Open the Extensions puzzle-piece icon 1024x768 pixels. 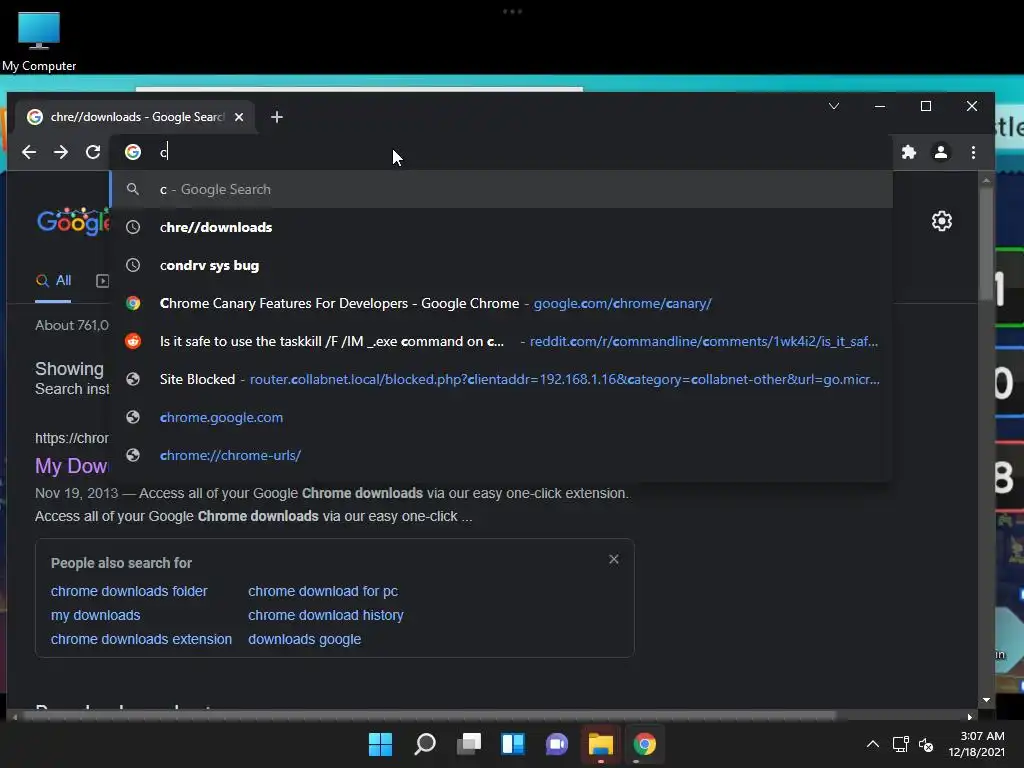pos(908,152)
